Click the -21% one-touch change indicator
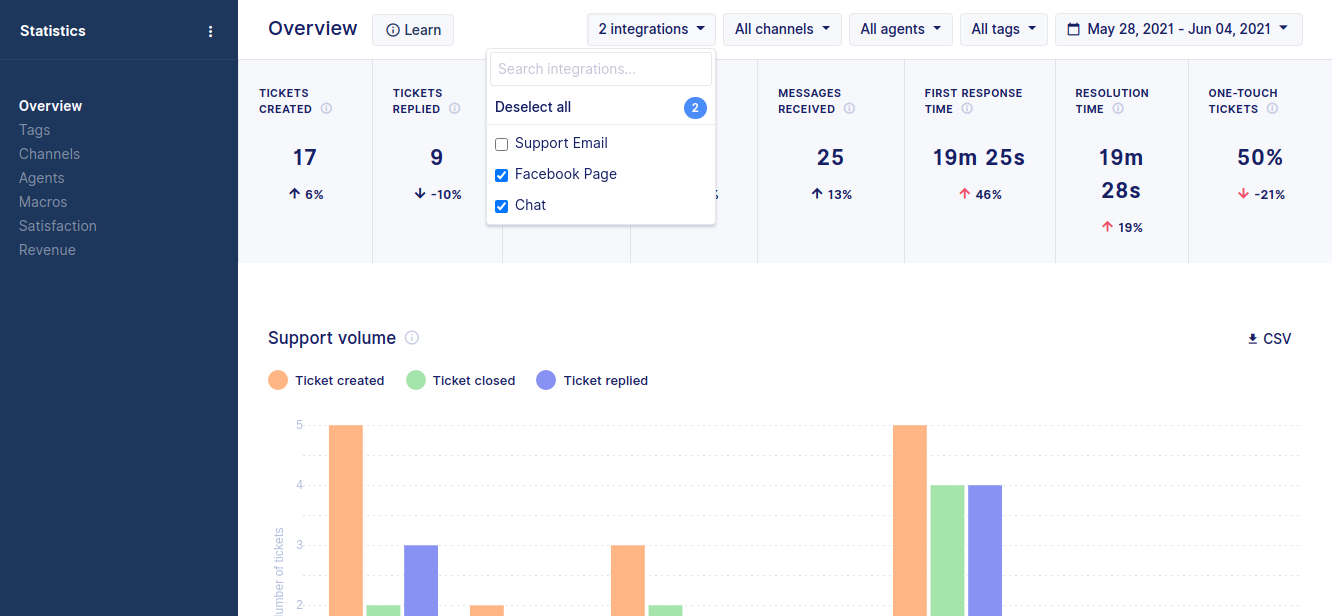The image size is (1332, 616). pyautogui.click(x=1260, y=195)
